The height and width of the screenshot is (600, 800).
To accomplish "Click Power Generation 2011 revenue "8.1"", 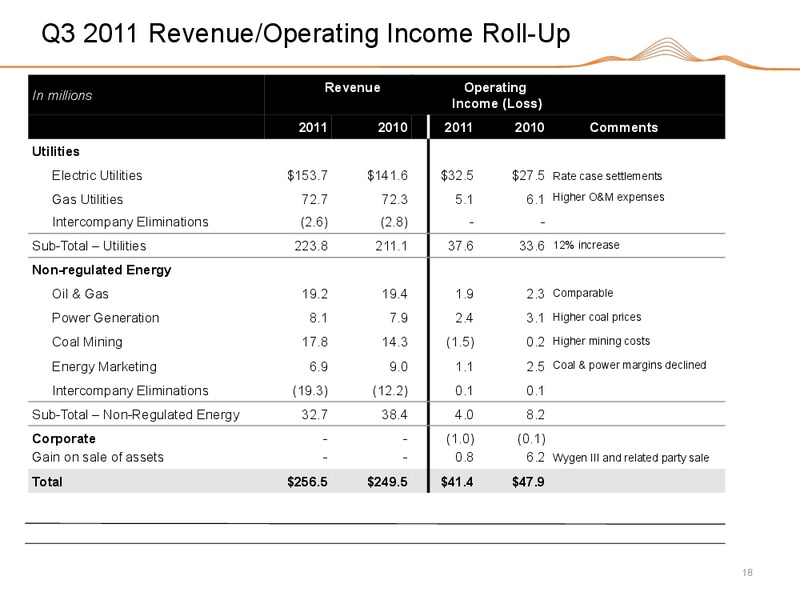I will pyautogui.click(x=318, y=318).
